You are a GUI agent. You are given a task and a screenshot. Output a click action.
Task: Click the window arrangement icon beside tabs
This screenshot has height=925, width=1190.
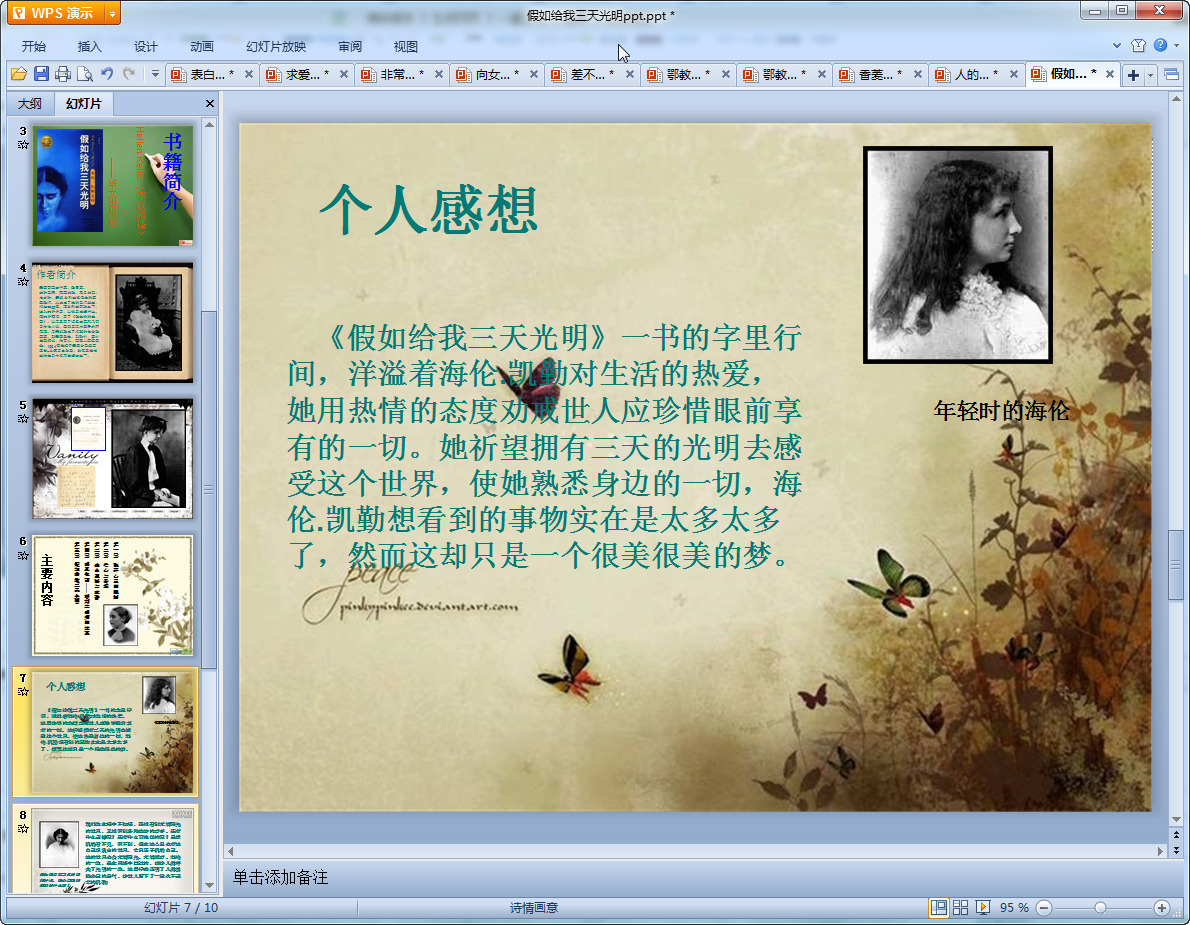(1171, 74)
